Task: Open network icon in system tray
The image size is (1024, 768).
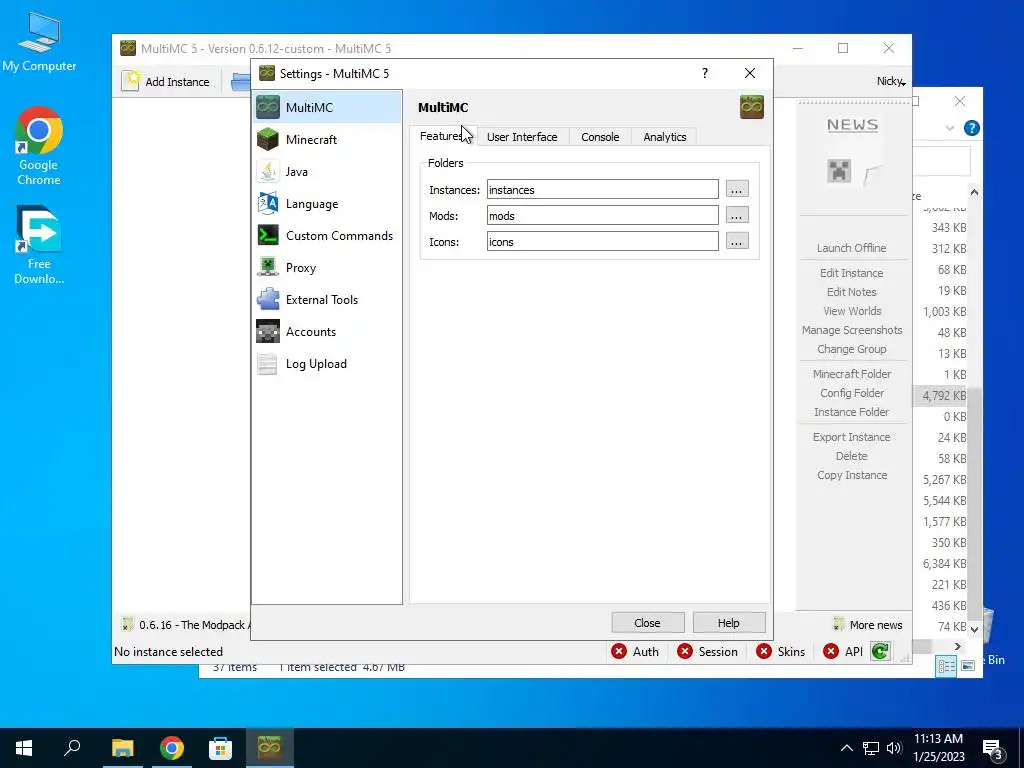Action: pos(871,748)
